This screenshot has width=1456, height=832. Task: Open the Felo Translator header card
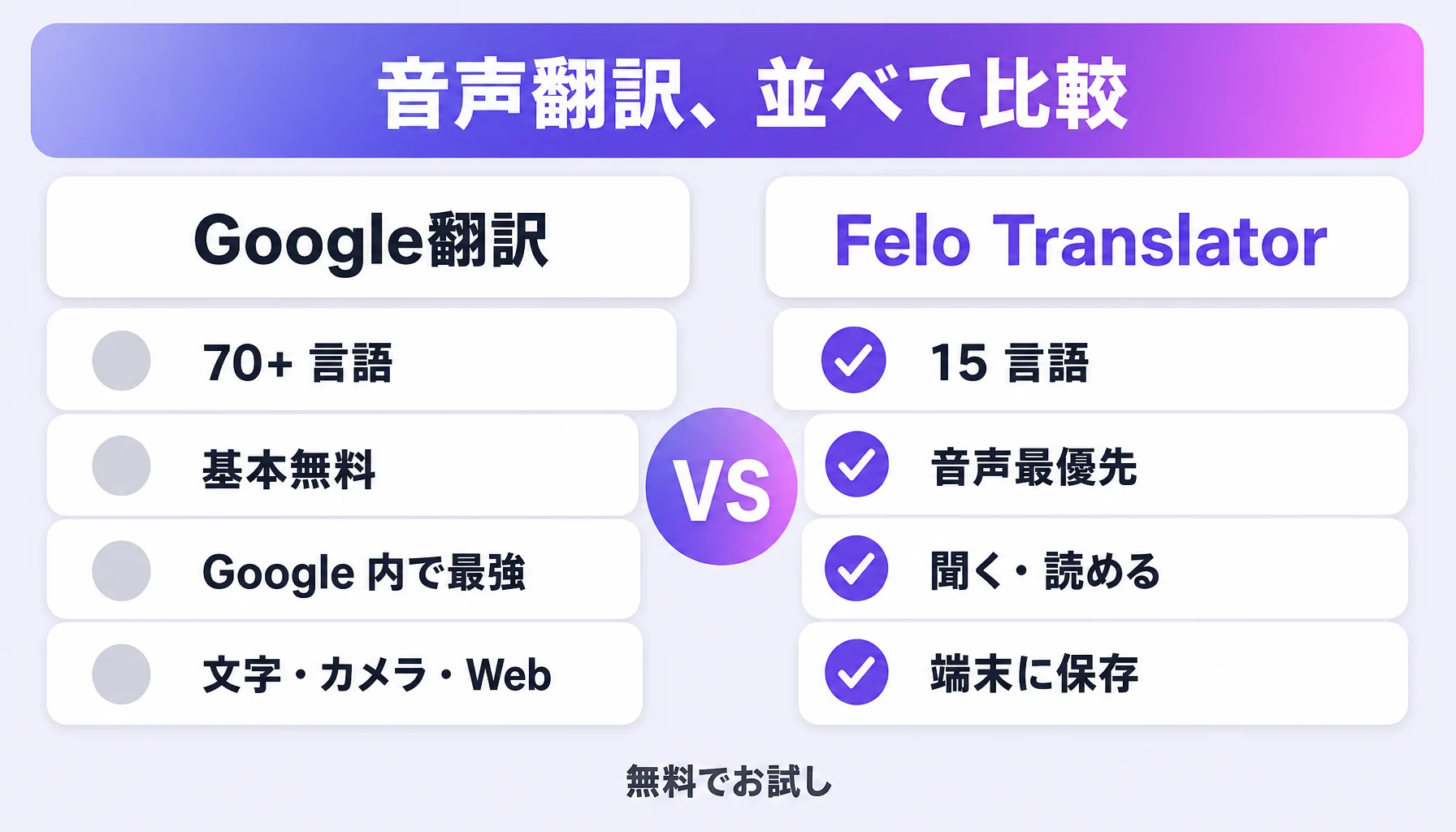1086,237
